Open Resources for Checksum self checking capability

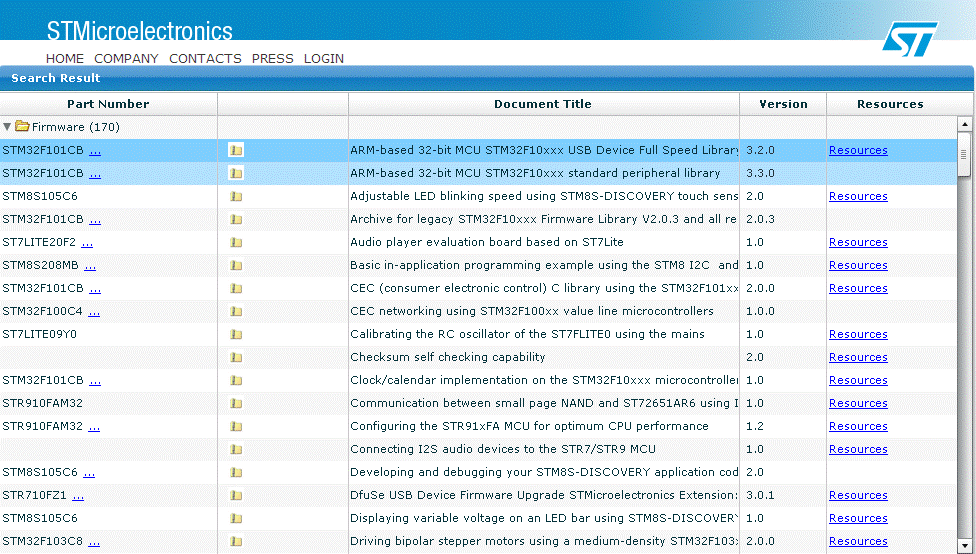[858, 357]
